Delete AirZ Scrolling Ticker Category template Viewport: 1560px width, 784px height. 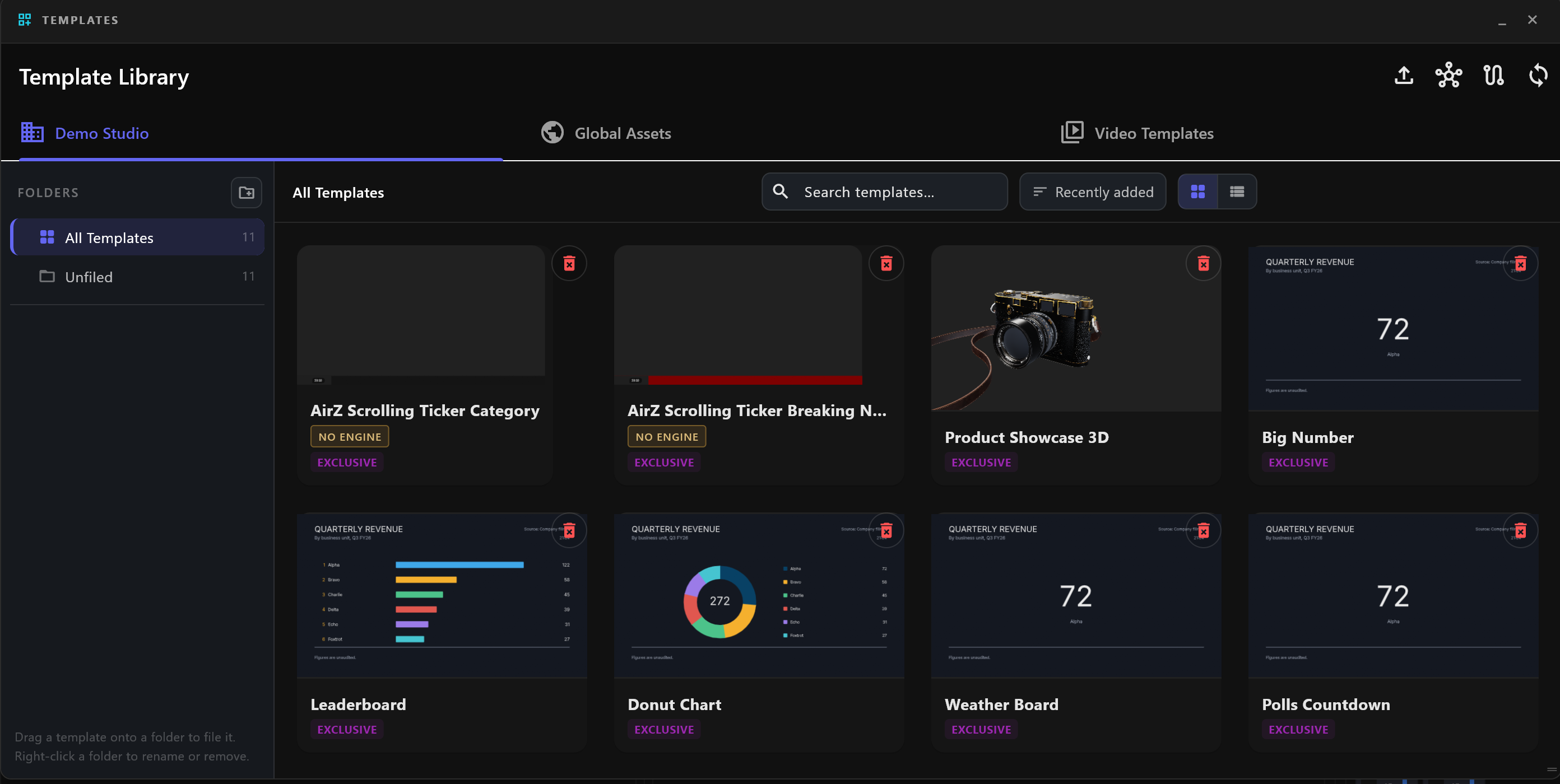click(569, 263)
